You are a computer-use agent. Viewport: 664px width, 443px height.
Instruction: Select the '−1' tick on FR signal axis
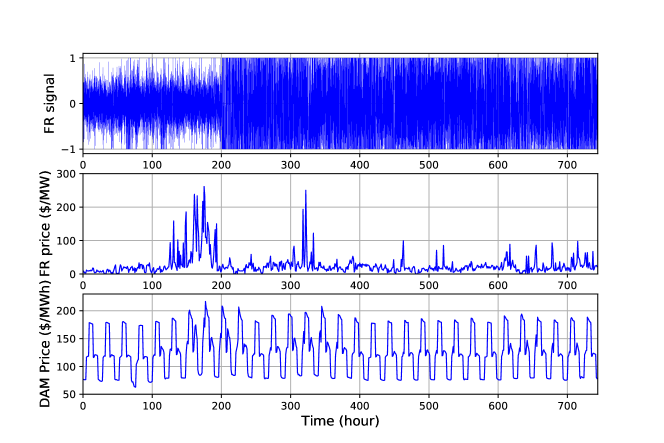69,150
